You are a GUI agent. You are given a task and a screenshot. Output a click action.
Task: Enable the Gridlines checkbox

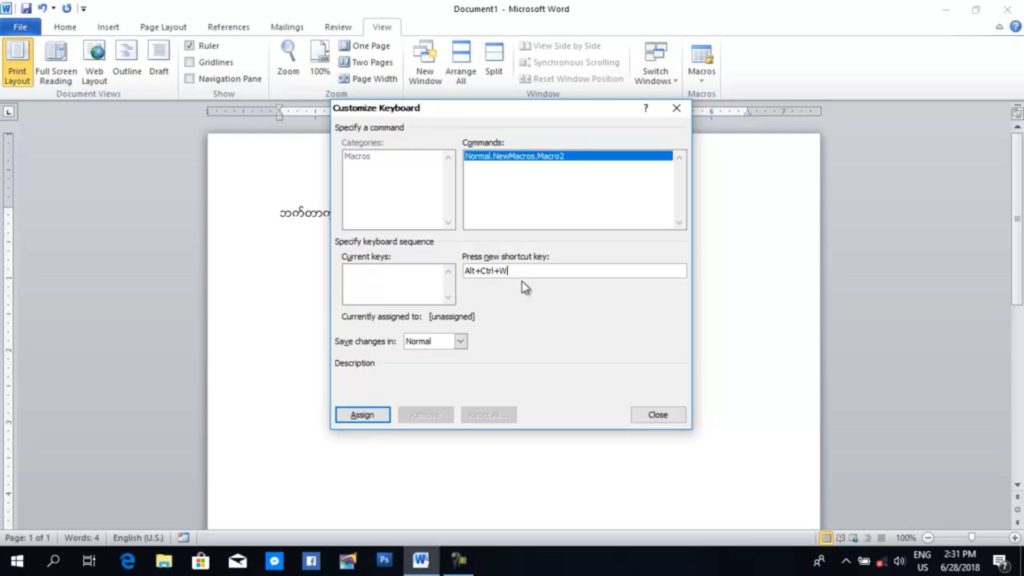click(189, 62)
